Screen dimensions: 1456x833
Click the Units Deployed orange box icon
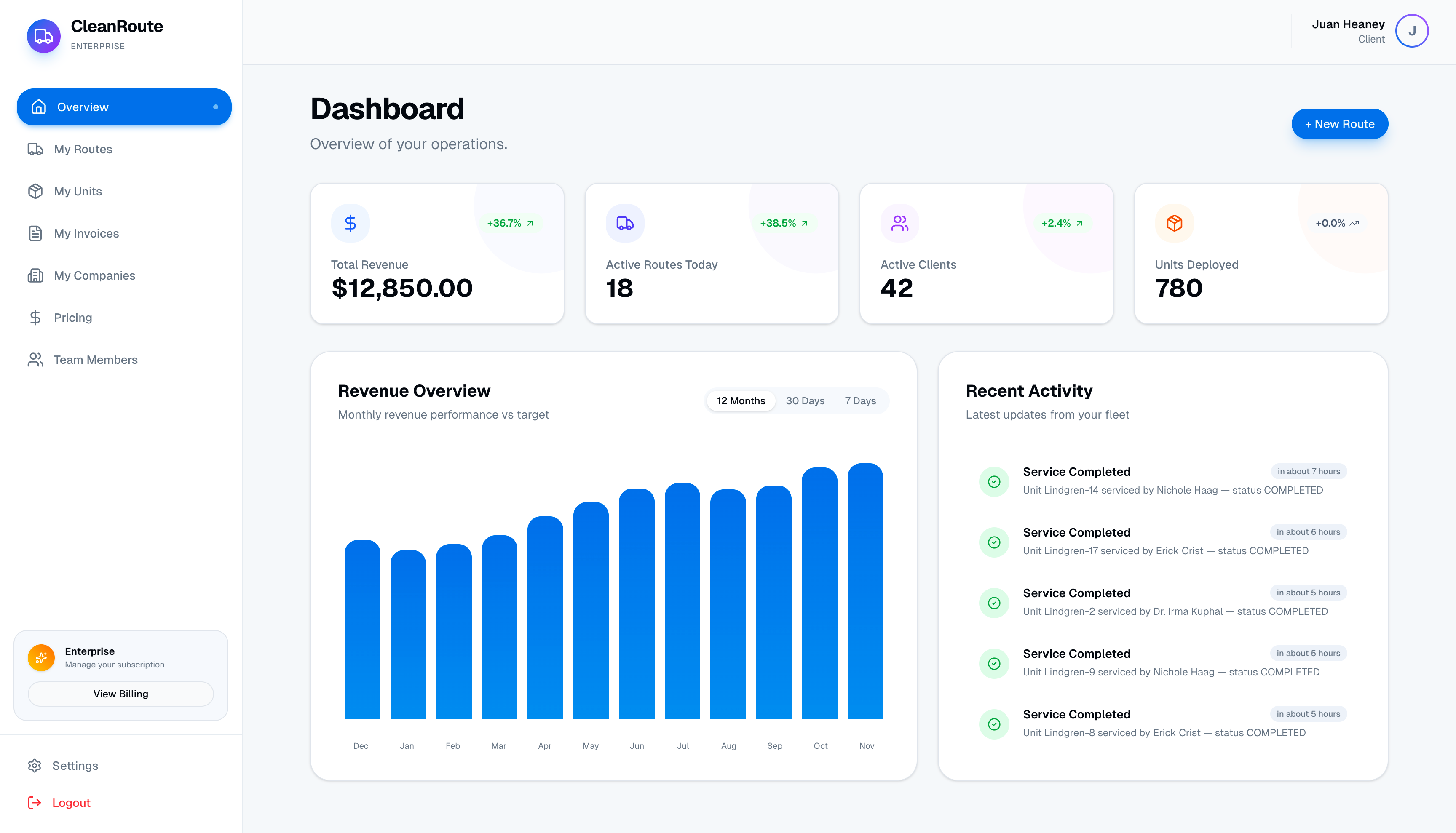tap(1174, 223)
